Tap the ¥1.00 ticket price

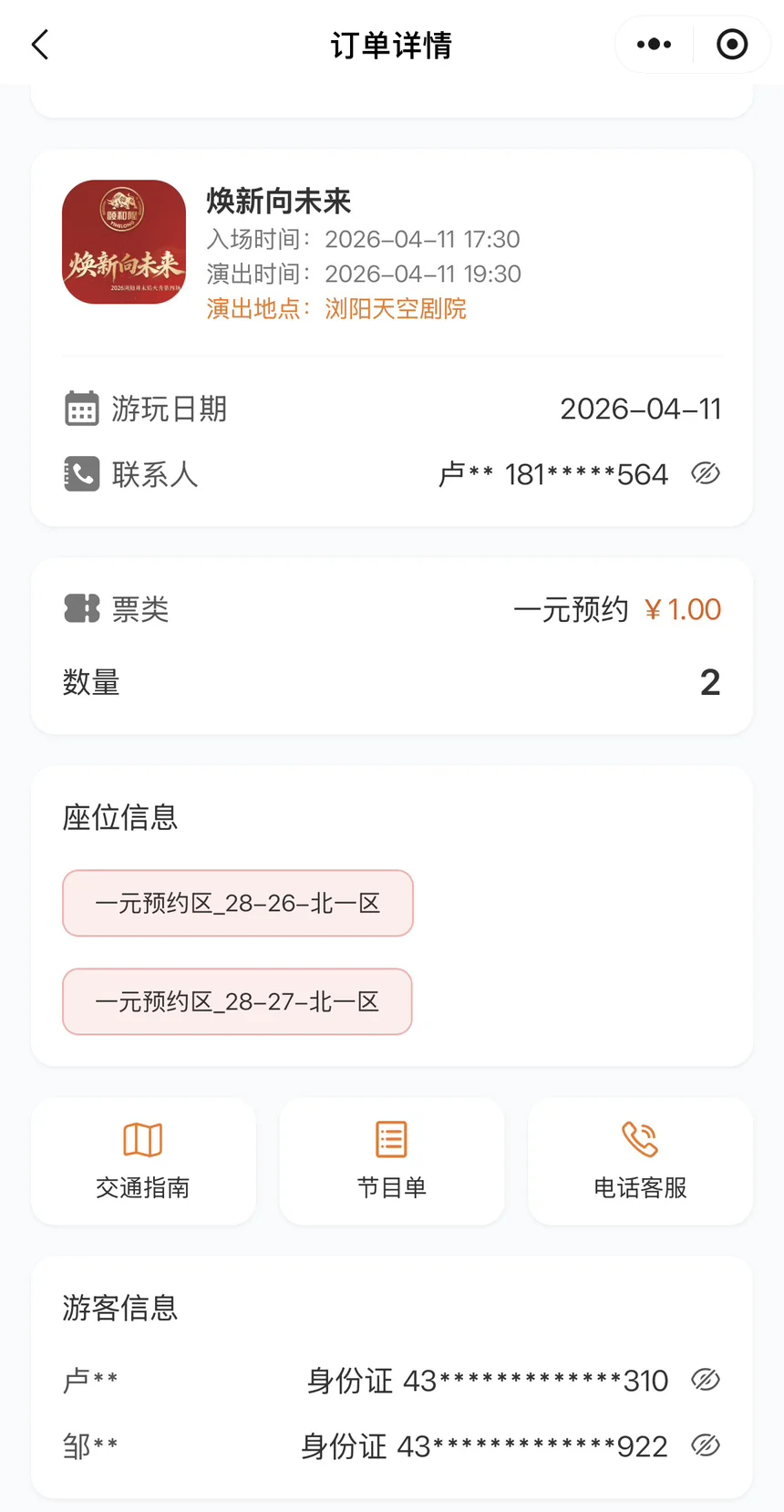683,609
